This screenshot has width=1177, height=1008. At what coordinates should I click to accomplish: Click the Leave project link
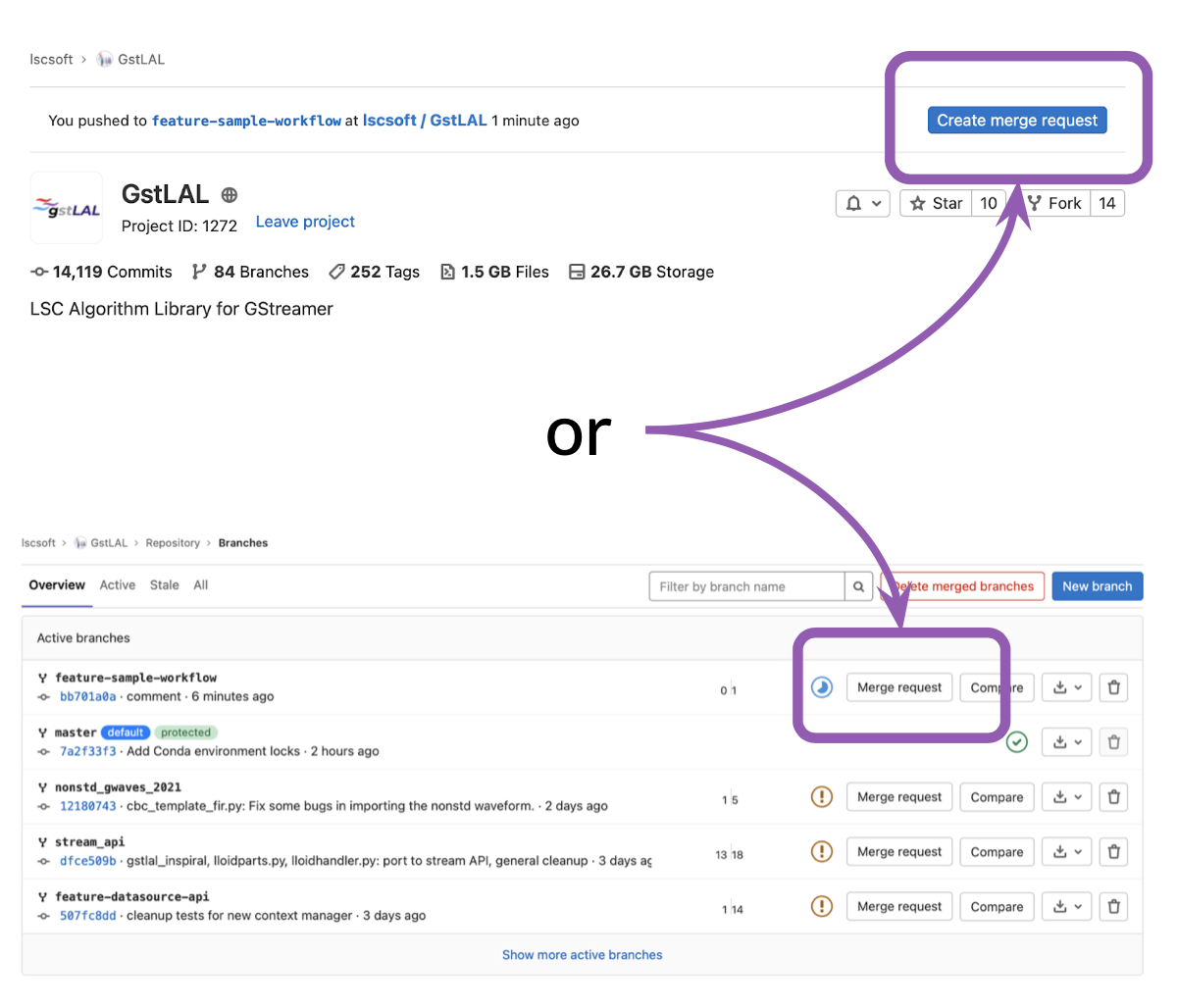click(305, 222)
